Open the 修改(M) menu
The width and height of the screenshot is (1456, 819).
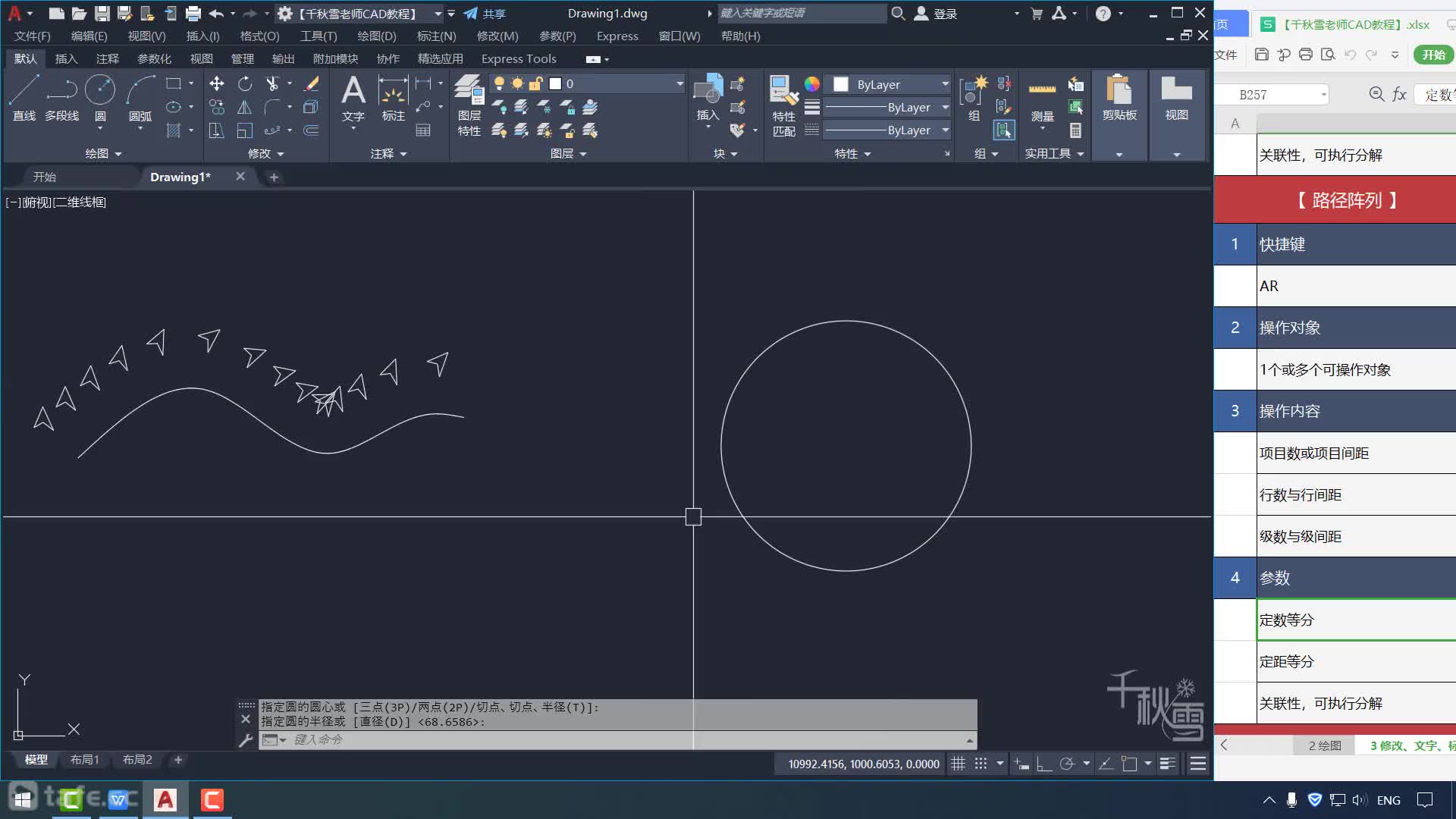click(x=497, y=36)
